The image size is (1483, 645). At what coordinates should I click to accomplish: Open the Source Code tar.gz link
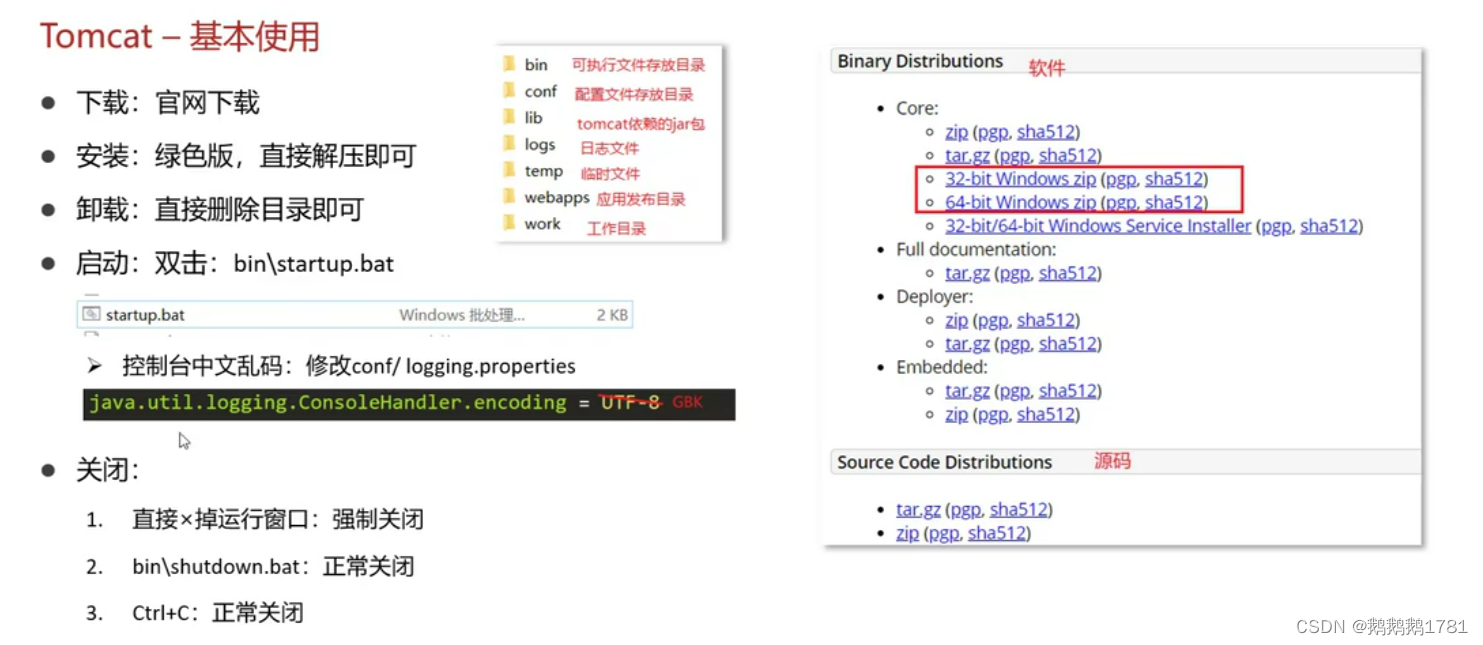918,510
